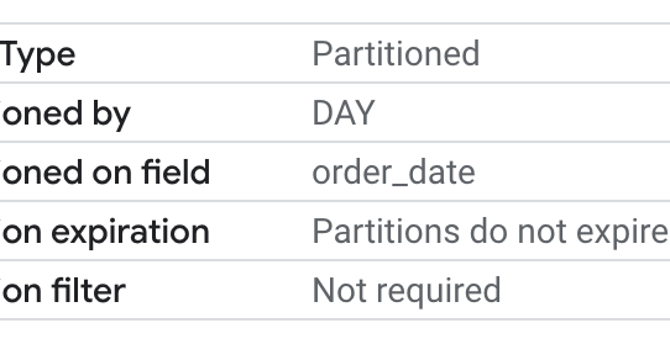Click the "oned by" row label

coord(65,114)
